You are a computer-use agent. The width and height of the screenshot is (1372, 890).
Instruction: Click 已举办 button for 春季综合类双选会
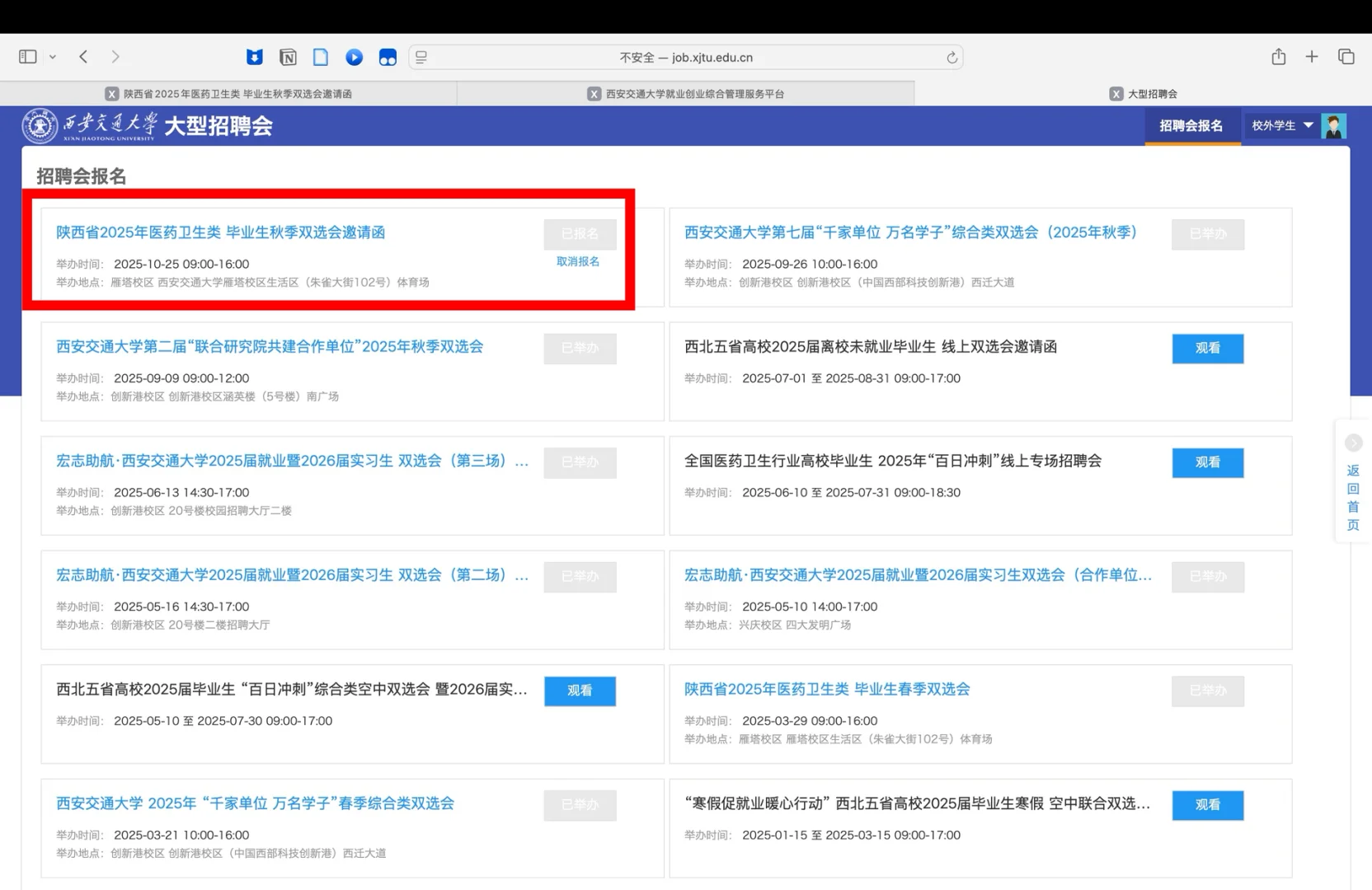(580, 805)
